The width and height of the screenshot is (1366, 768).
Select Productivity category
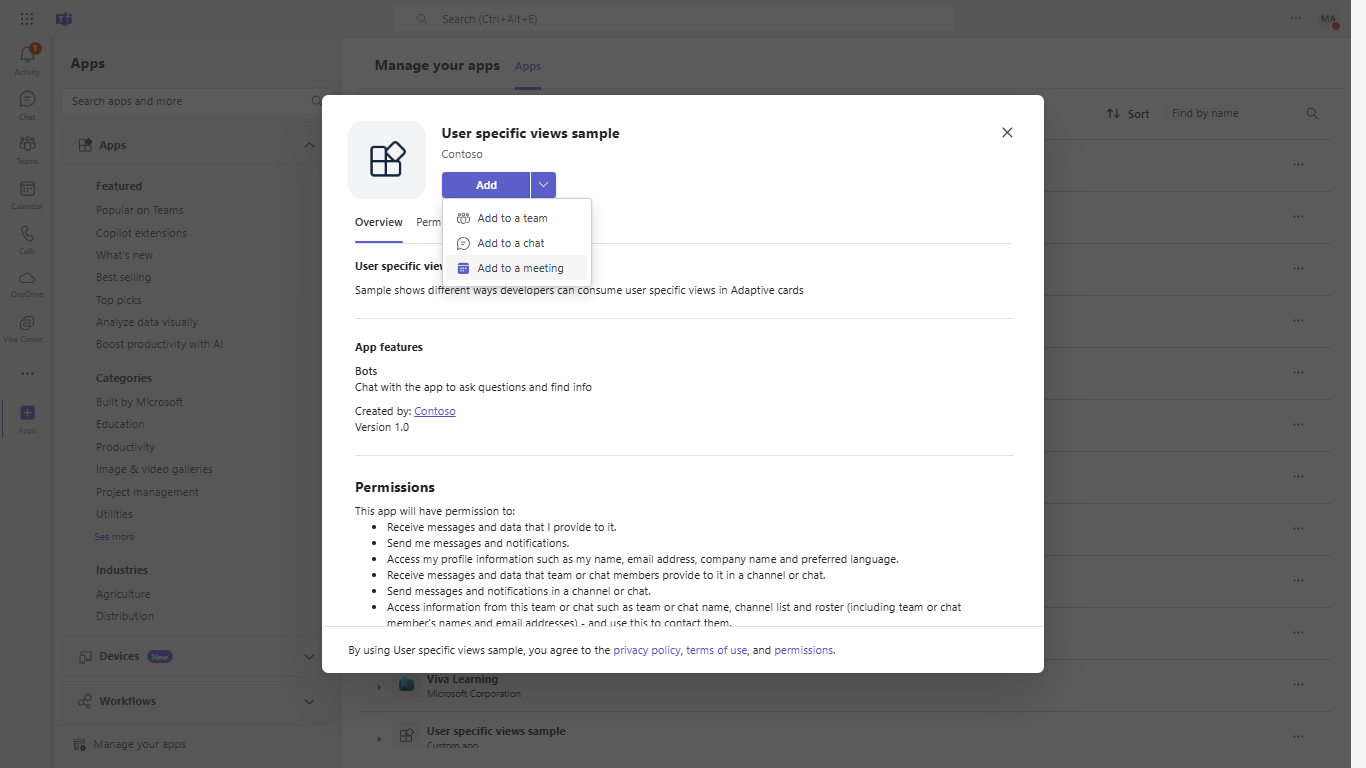pyautogui.click(x=125, y=447)
